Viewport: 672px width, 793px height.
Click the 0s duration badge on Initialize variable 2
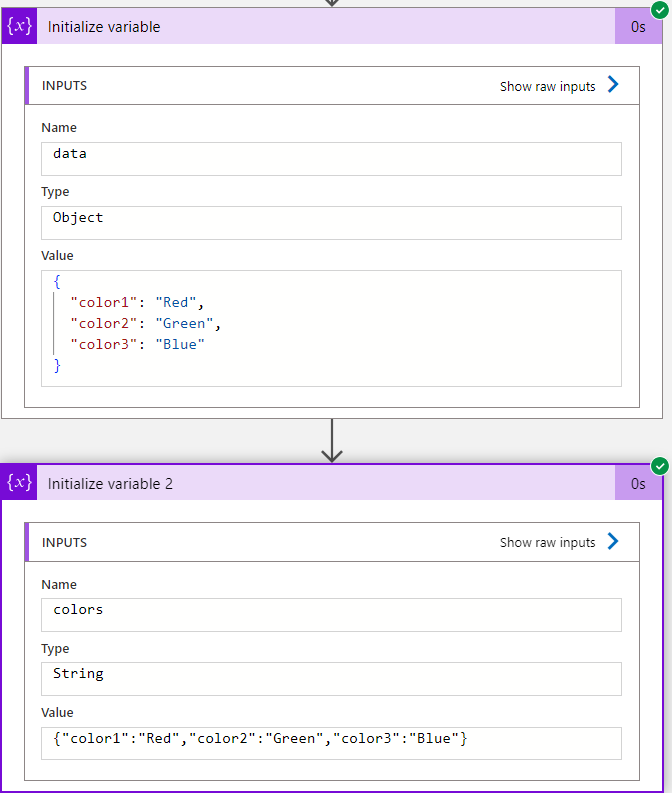tap(638, 484)
